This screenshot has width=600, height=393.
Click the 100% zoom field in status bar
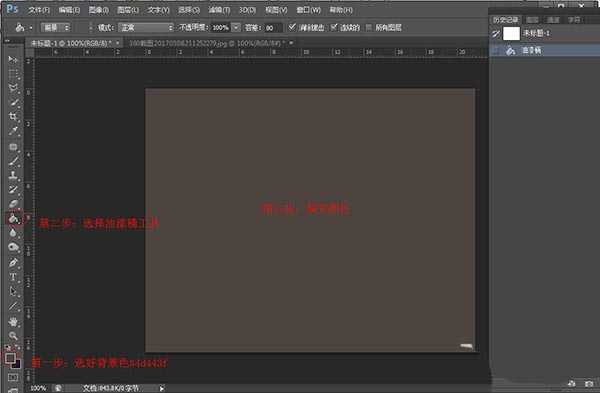point(38,388)
